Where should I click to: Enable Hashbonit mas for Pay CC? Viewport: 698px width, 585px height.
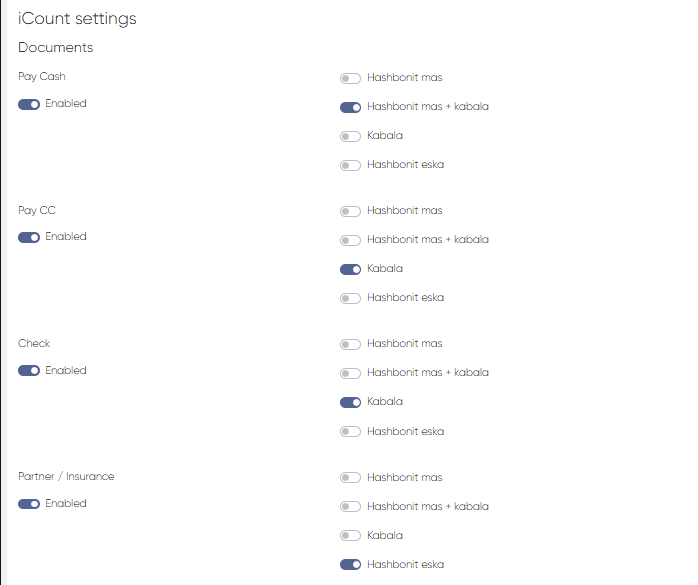[350, 211]
